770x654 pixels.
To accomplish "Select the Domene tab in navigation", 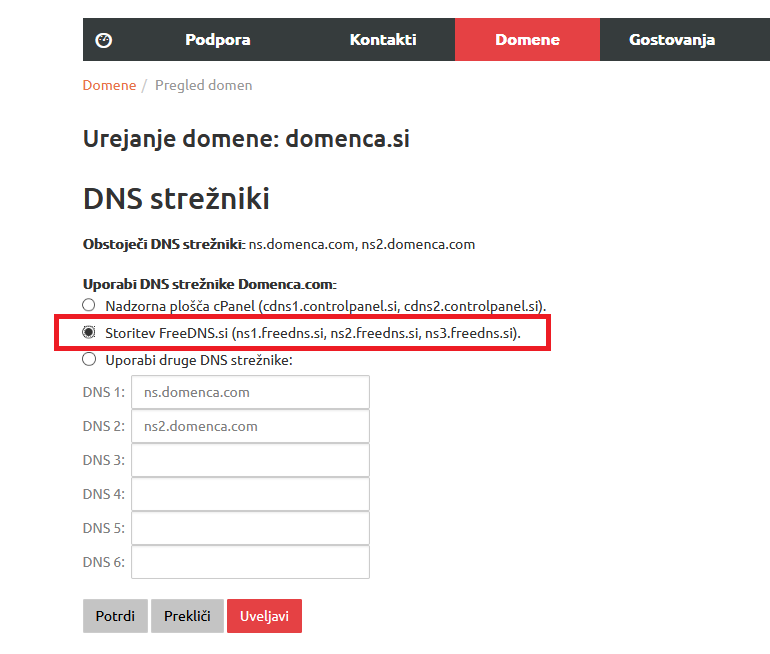I will [527, 40].
